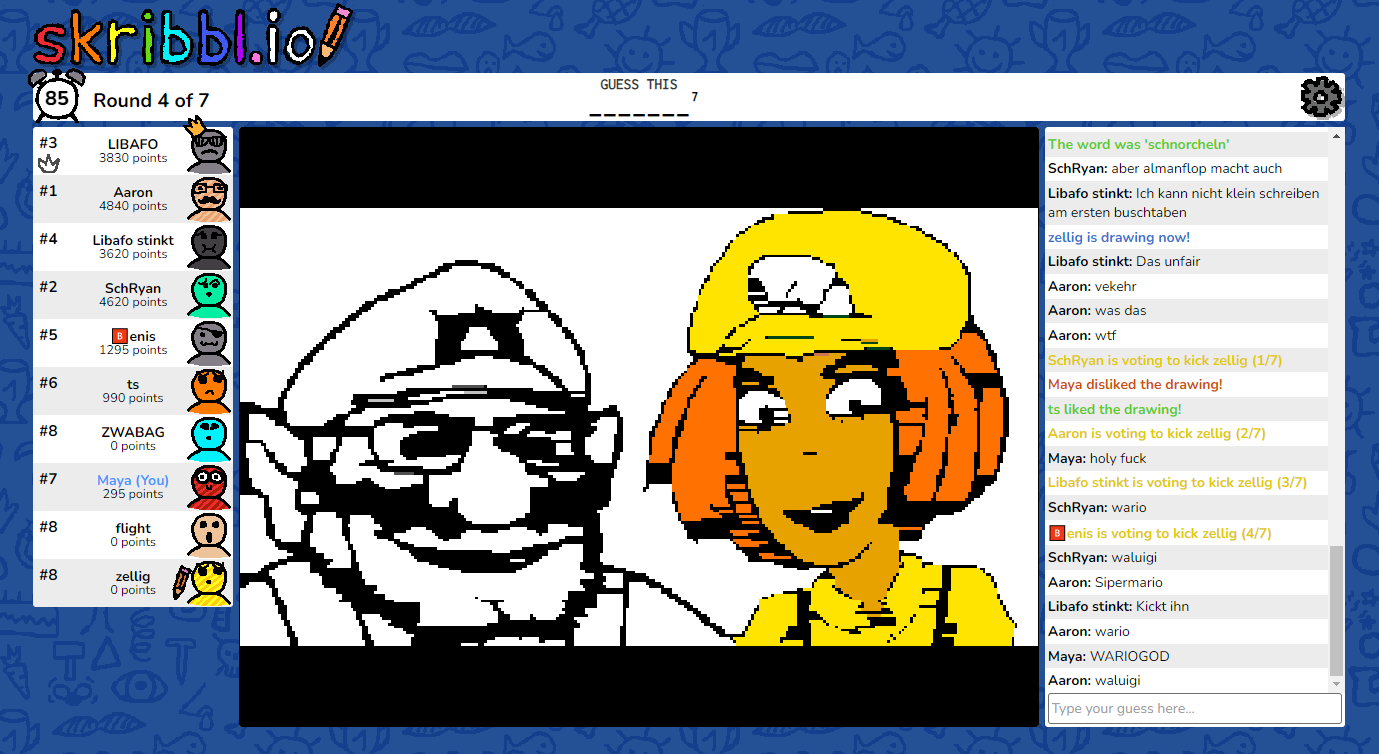Select the Libafo stinkt player row
This screenshot has height=754, width=1379.
click(132, 246)
